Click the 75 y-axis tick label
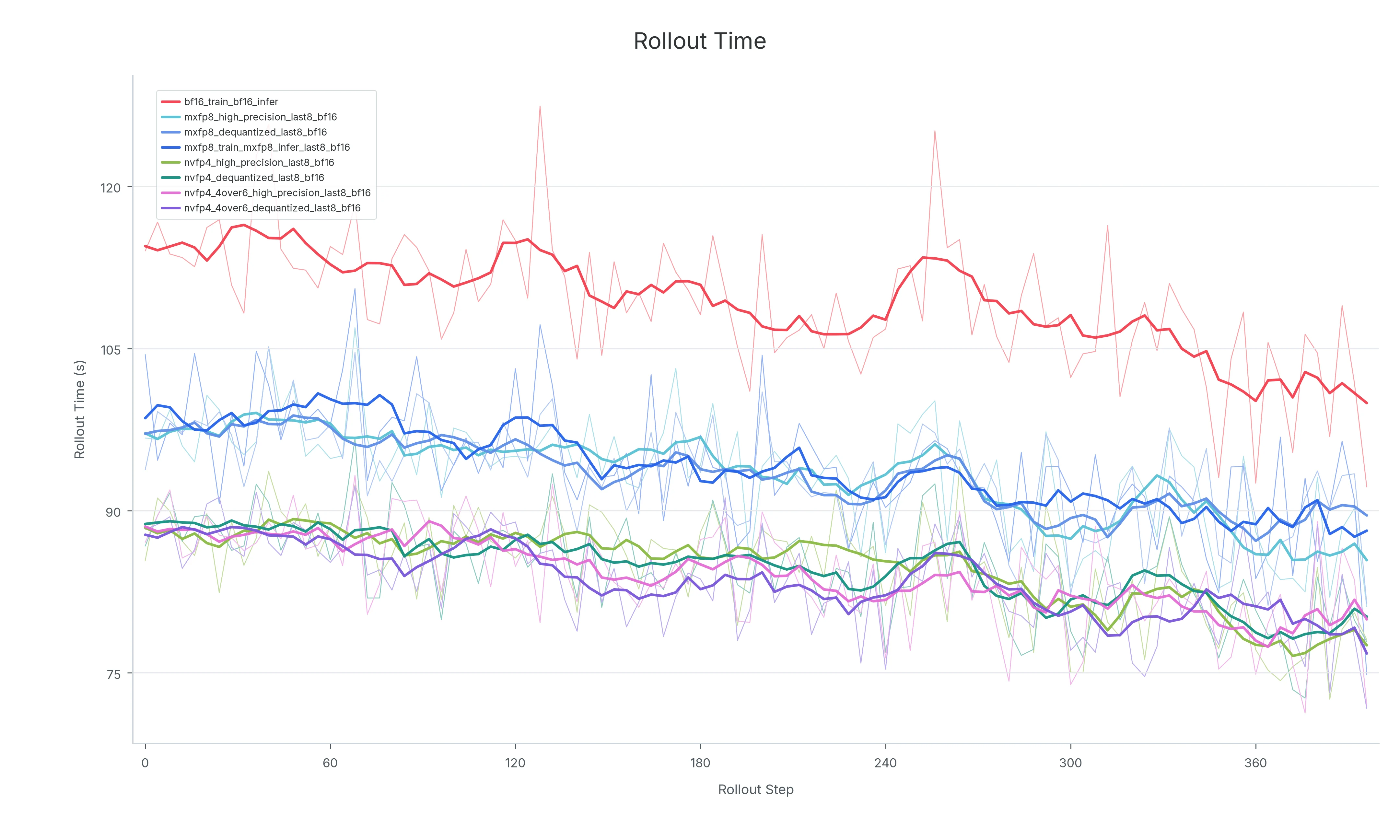 (x=114, y=674)
